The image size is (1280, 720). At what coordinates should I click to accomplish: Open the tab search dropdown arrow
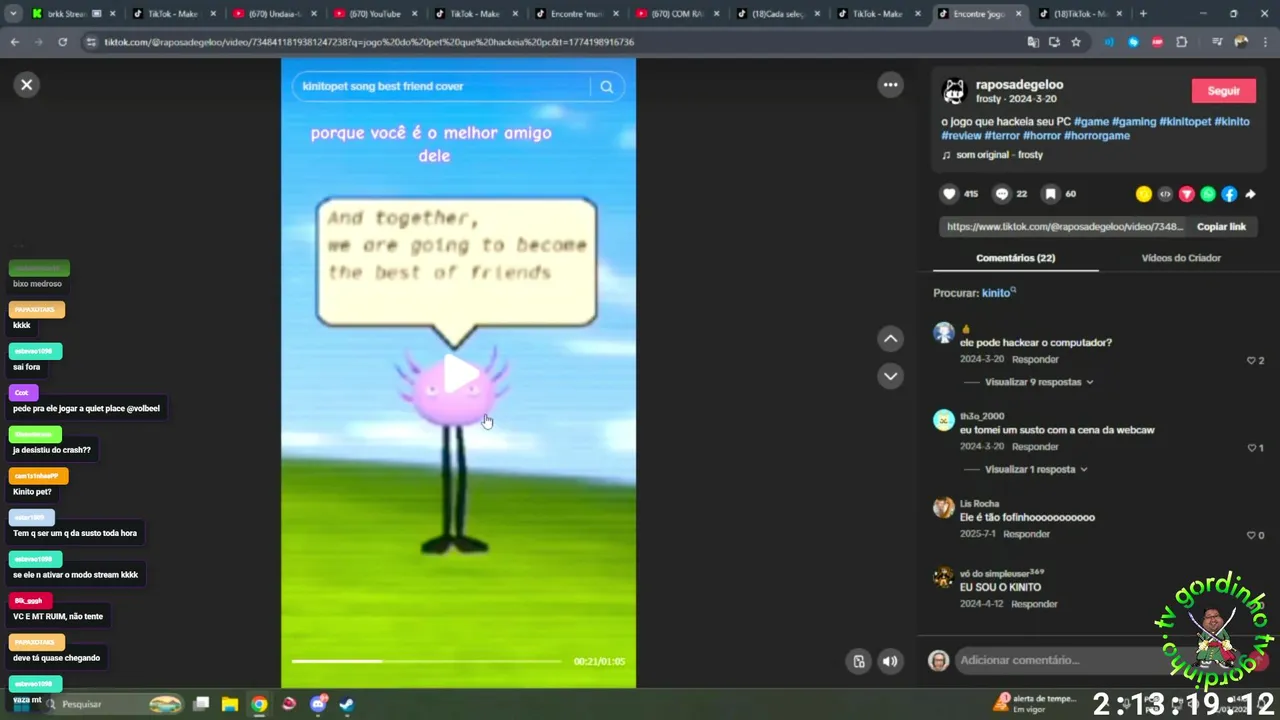(x=13, y=14)
